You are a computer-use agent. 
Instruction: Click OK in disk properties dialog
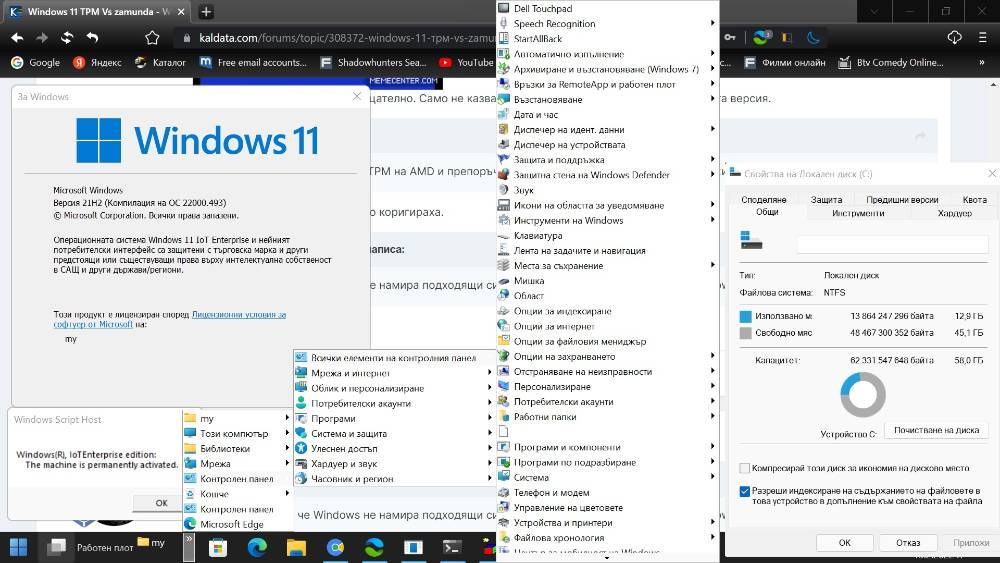pos(844,543)
